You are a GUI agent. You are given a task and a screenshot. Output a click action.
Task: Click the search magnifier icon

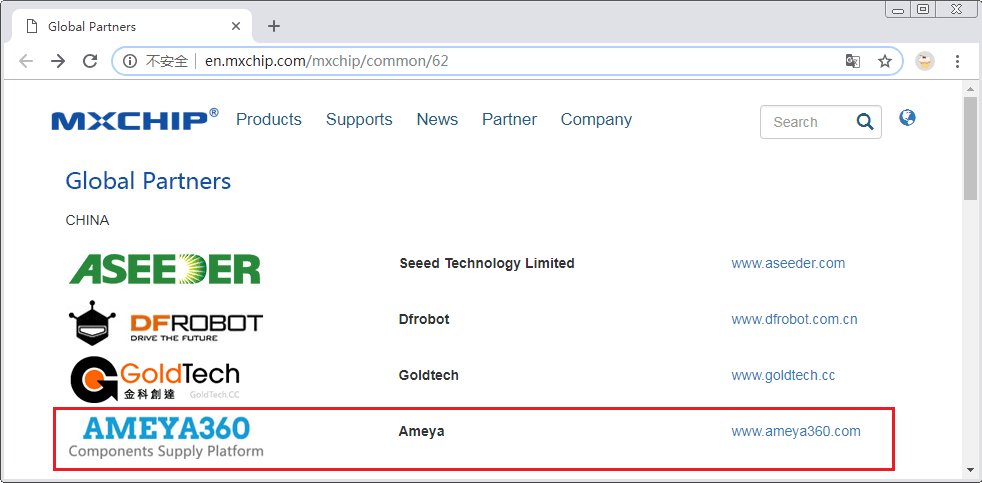[x=865, y=122]
